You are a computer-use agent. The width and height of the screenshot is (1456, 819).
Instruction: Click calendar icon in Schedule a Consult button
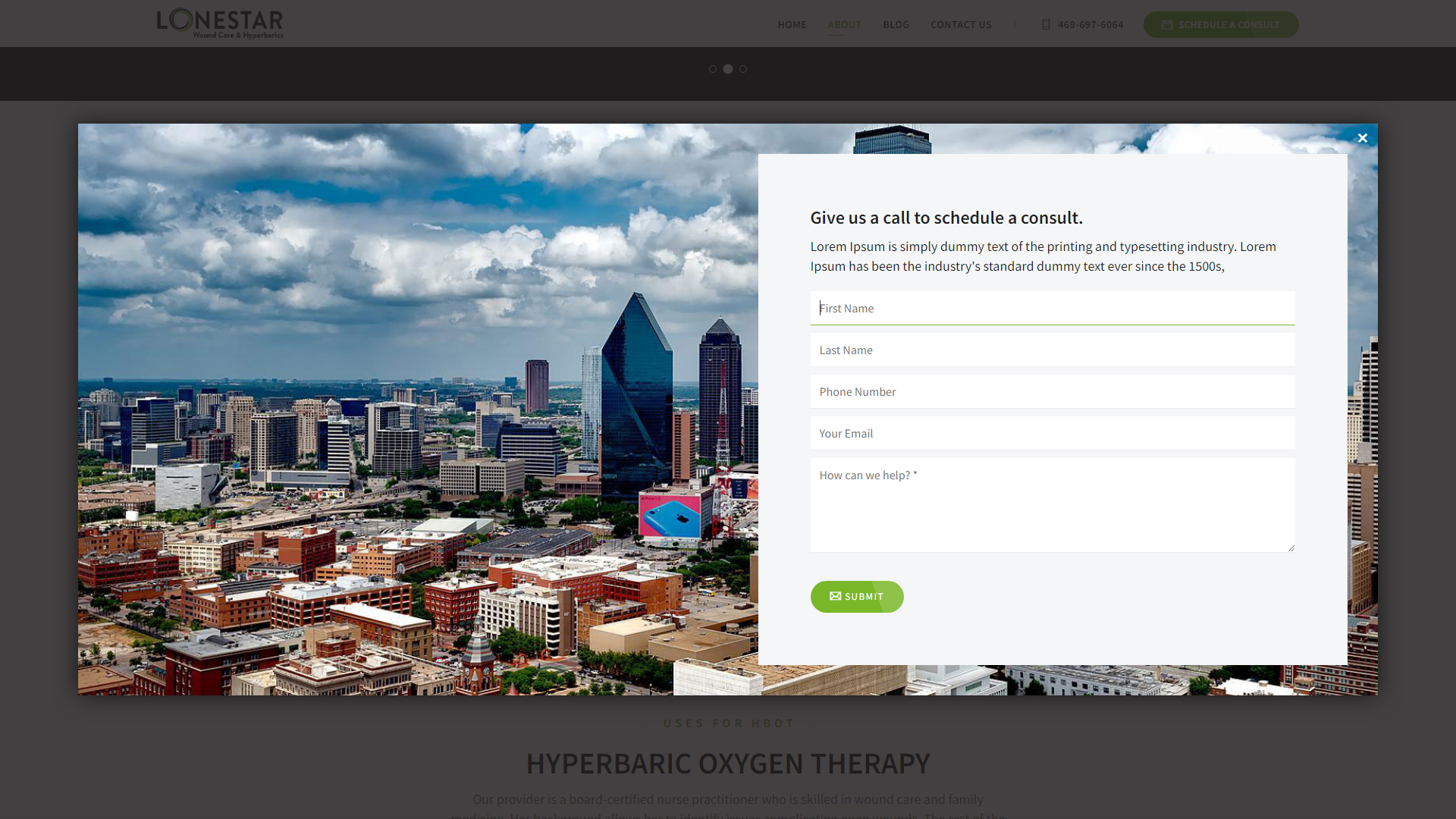pos(1167,24)
